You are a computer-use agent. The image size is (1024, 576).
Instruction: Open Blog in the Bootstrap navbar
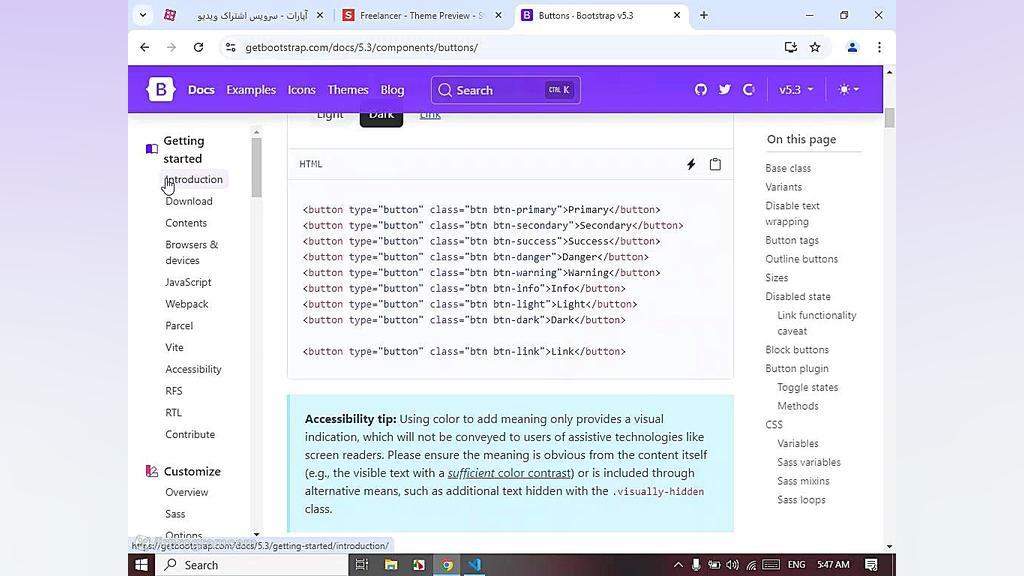[392, 90]
